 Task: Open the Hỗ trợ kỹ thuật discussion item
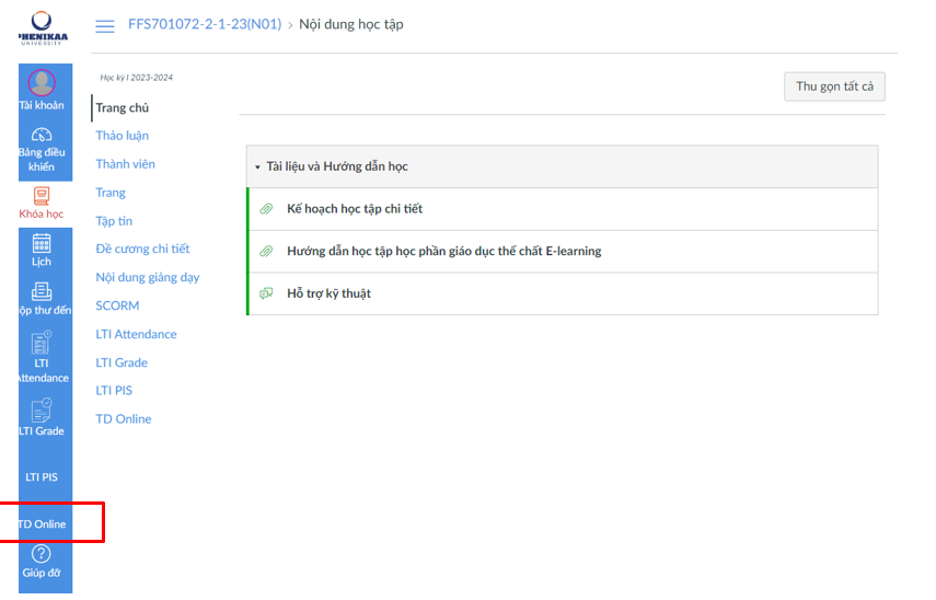pyautogui.click(x=329, y=293)
